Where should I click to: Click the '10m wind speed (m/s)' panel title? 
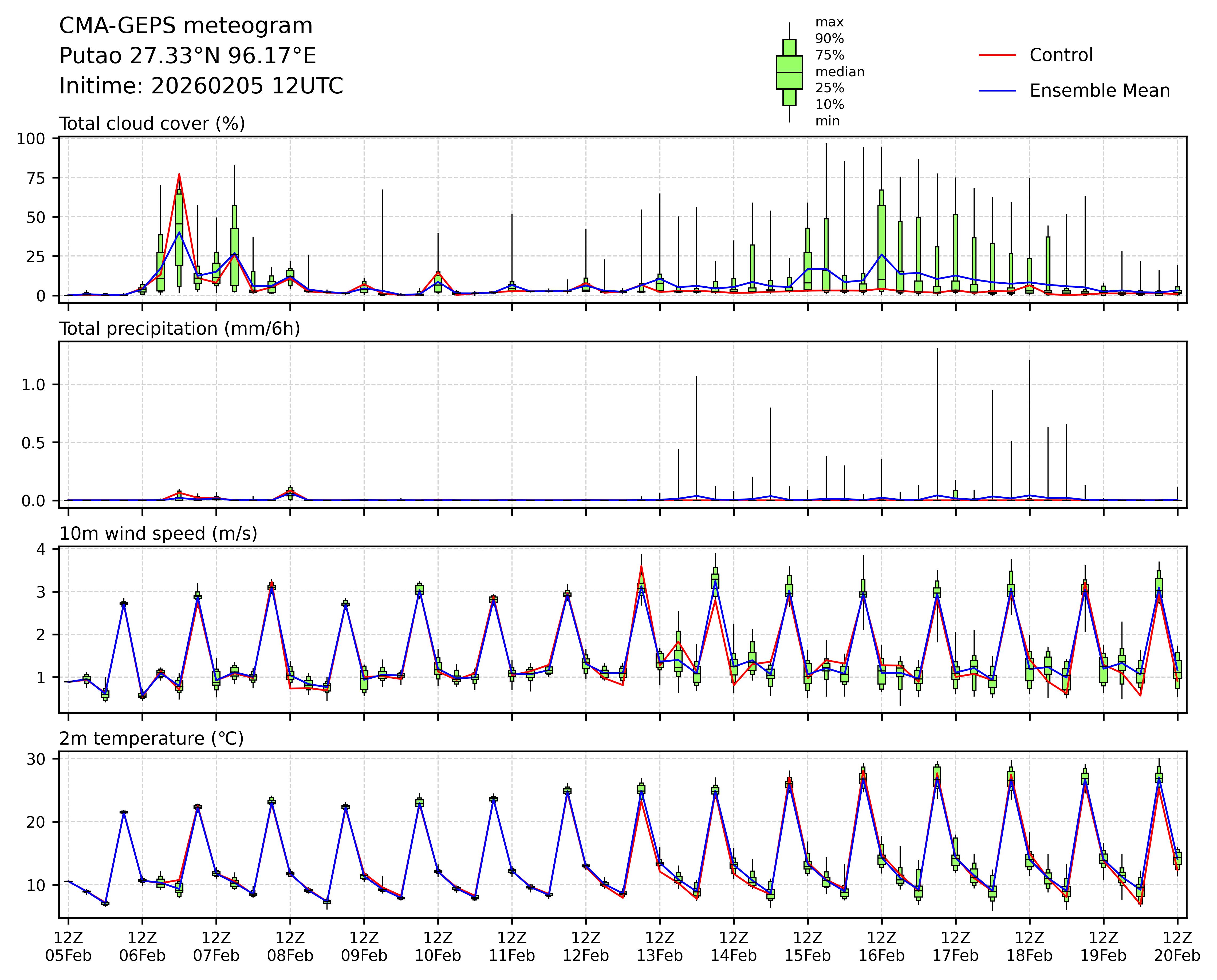tap(158, 534)
